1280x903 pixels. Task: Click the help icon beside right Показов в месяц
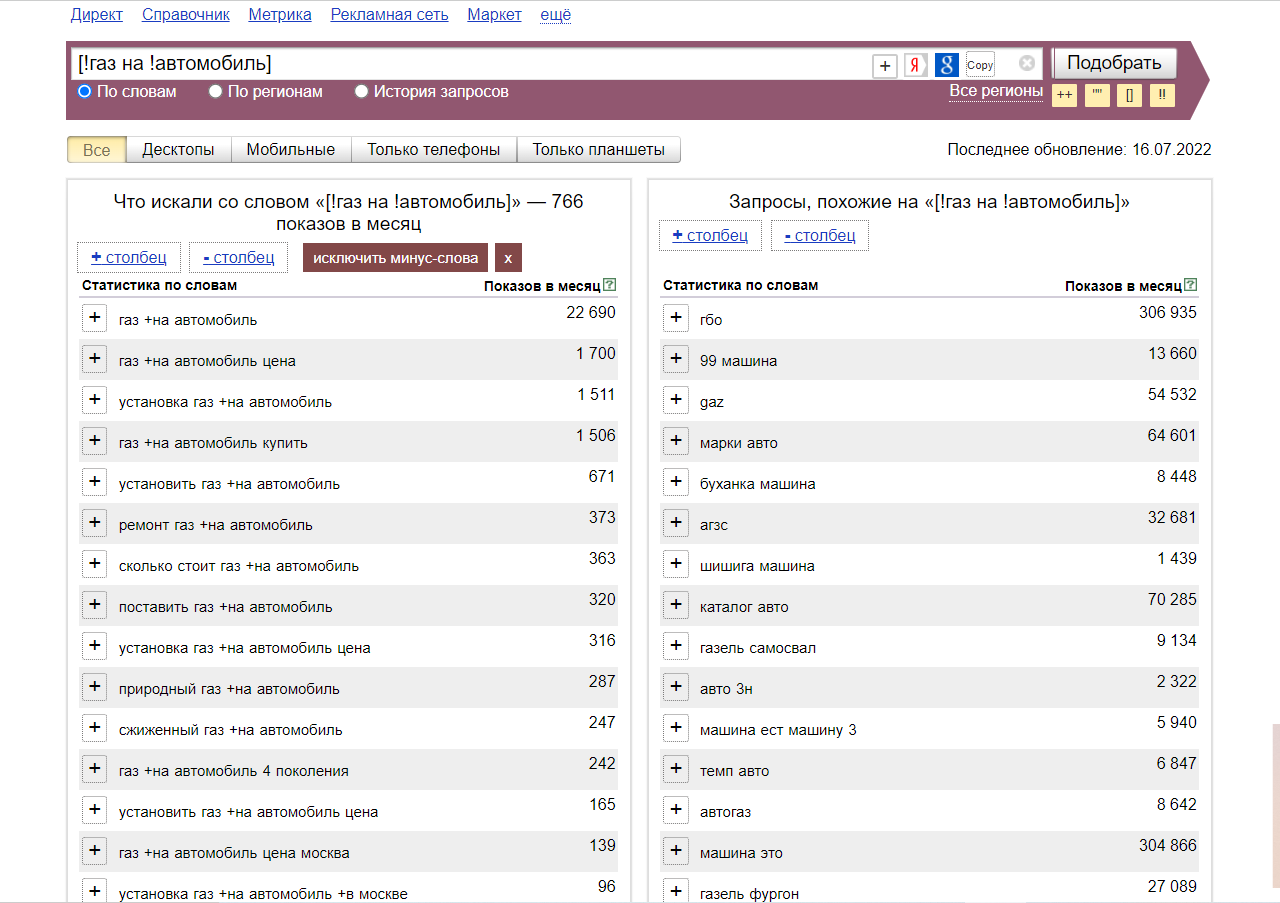coord(1191,285)
